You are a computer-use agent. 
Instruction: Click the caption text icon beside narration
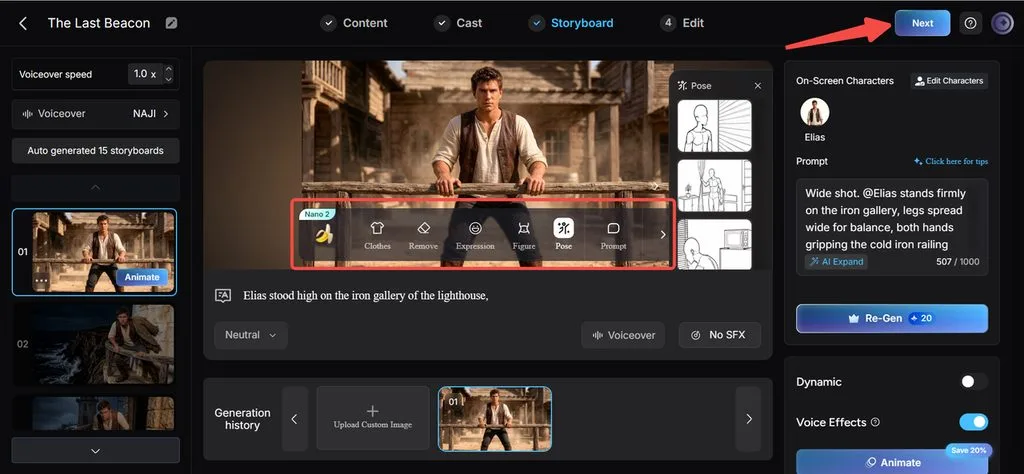point(223,296)
